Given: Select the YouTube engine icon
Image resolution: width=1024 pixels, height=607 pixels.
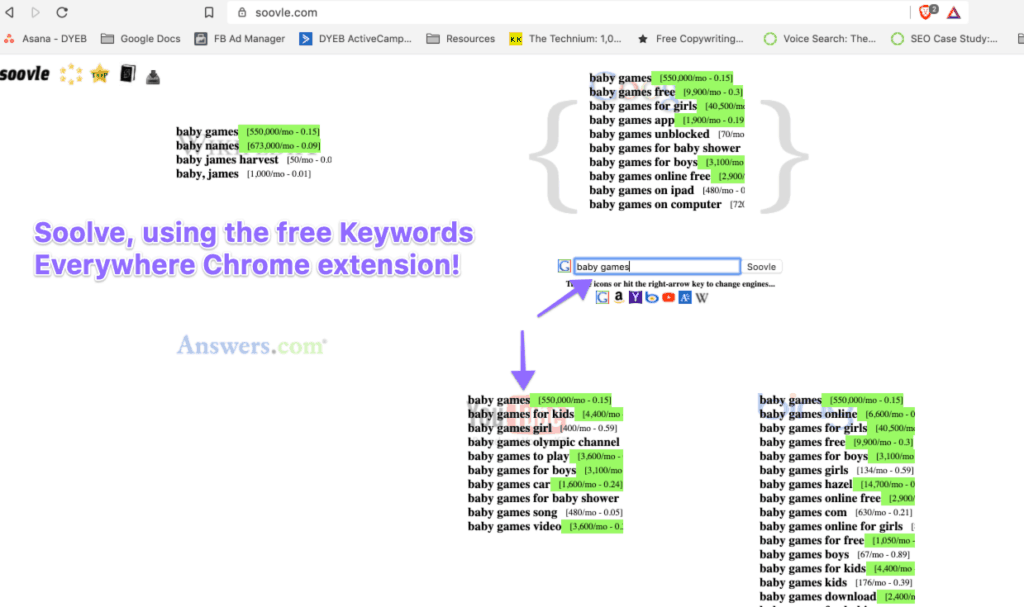Looking at the screenshot, I should point(668,297).
